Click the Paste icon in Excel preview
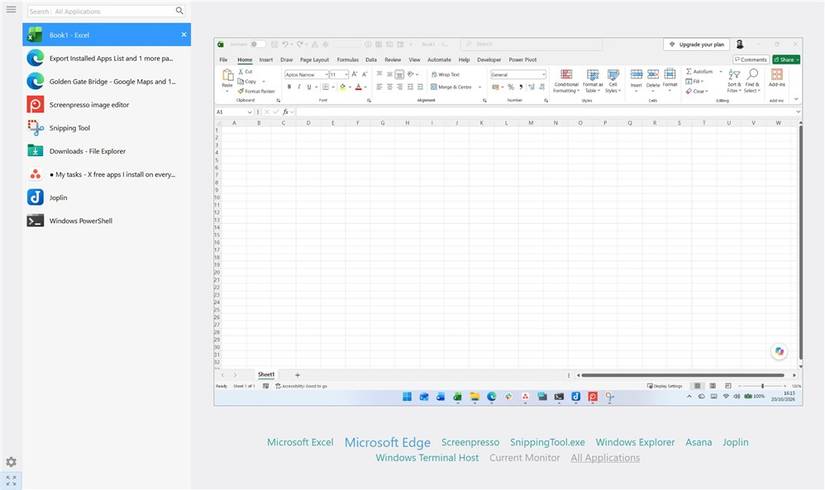Image resolution: width=825 pixels, height=490 pixels. point(227,75)
